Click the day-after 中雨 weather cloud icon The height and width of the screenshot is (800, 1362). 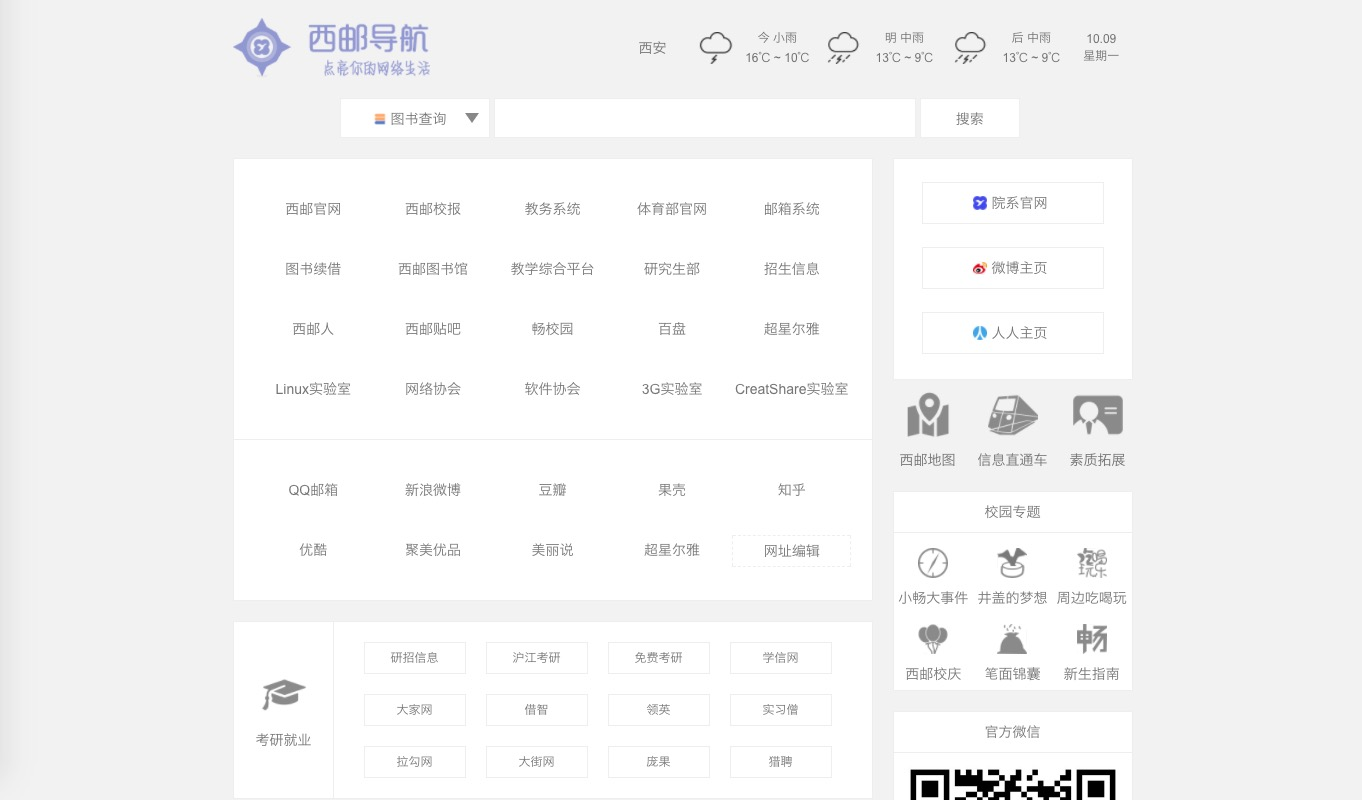[x=970, y=47]
